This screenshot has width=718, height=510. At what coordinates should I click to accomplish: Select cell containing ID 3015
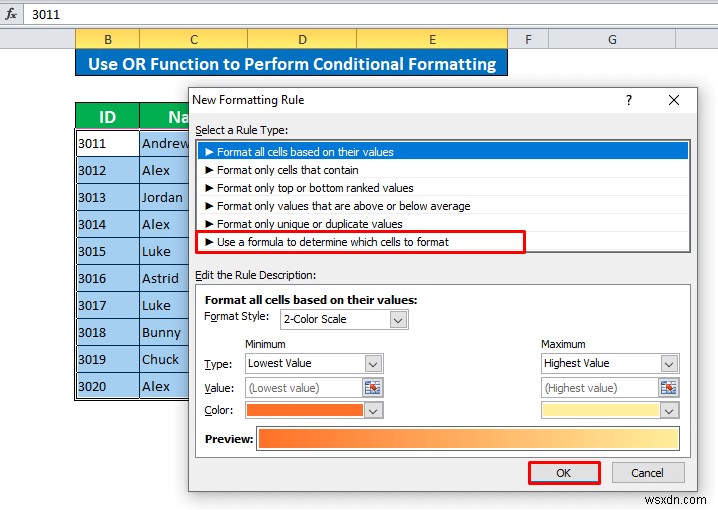(x=107, y=251)
